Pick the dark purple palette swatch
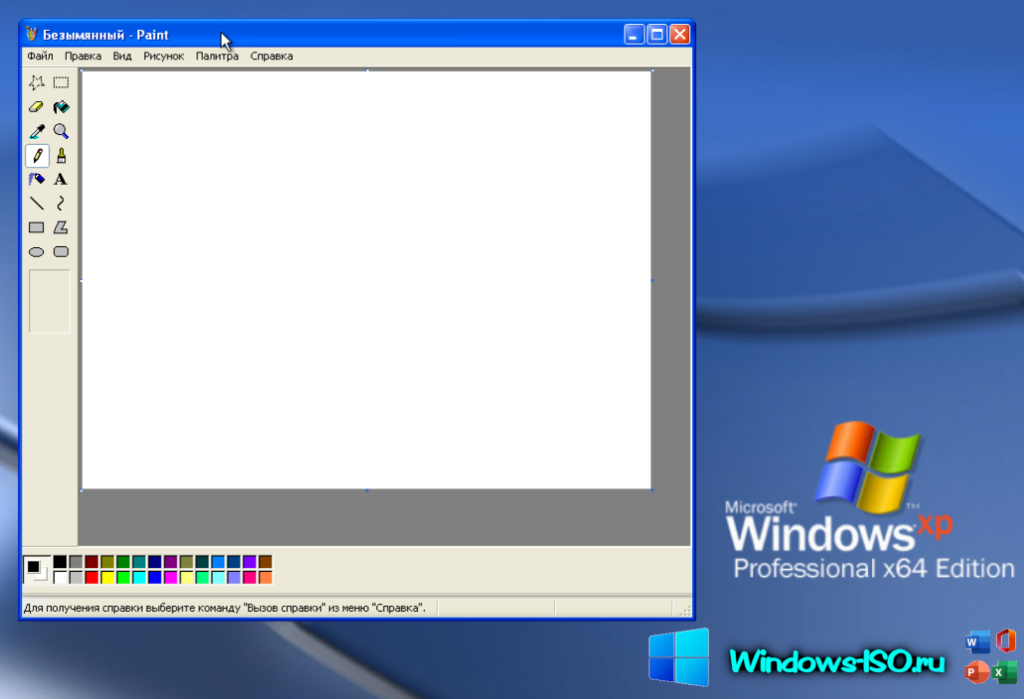The image size is (1024, 699). pos(170,562)
